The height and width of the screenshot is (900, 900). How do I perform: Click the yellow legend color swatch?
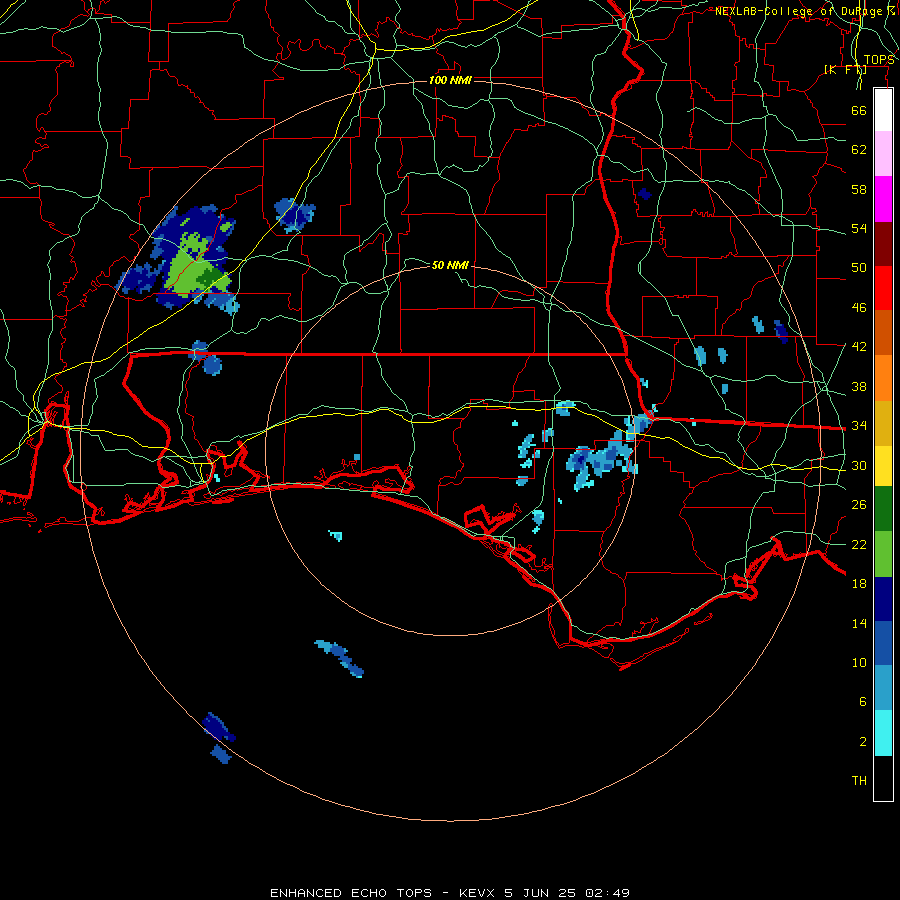883,466
